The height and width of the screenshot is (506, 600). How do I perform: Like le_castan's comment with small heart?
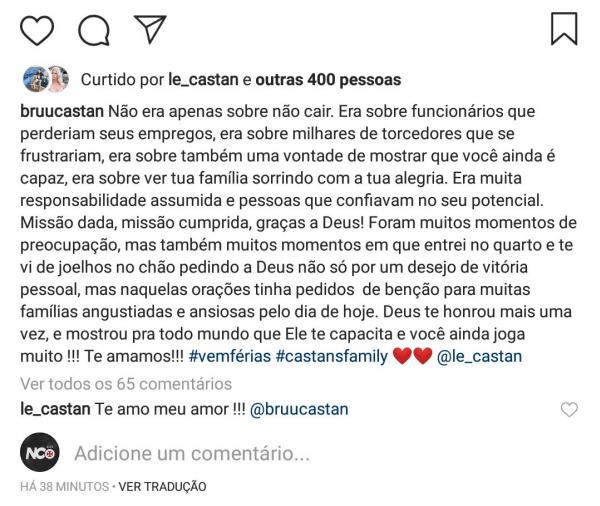(569, 410)
